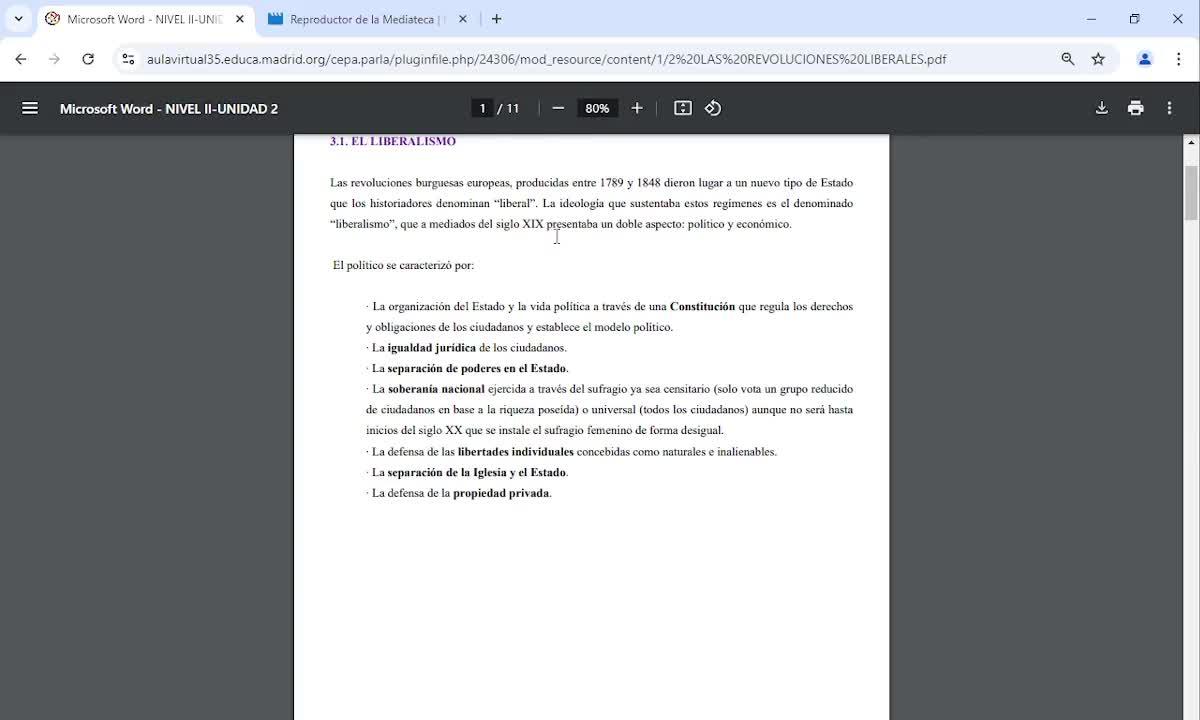This screenshot has width=1200, height=720.
Task: Switch to Microsoft Word - NIVEL II-UNIDAD tab
Action: [145, 19]
